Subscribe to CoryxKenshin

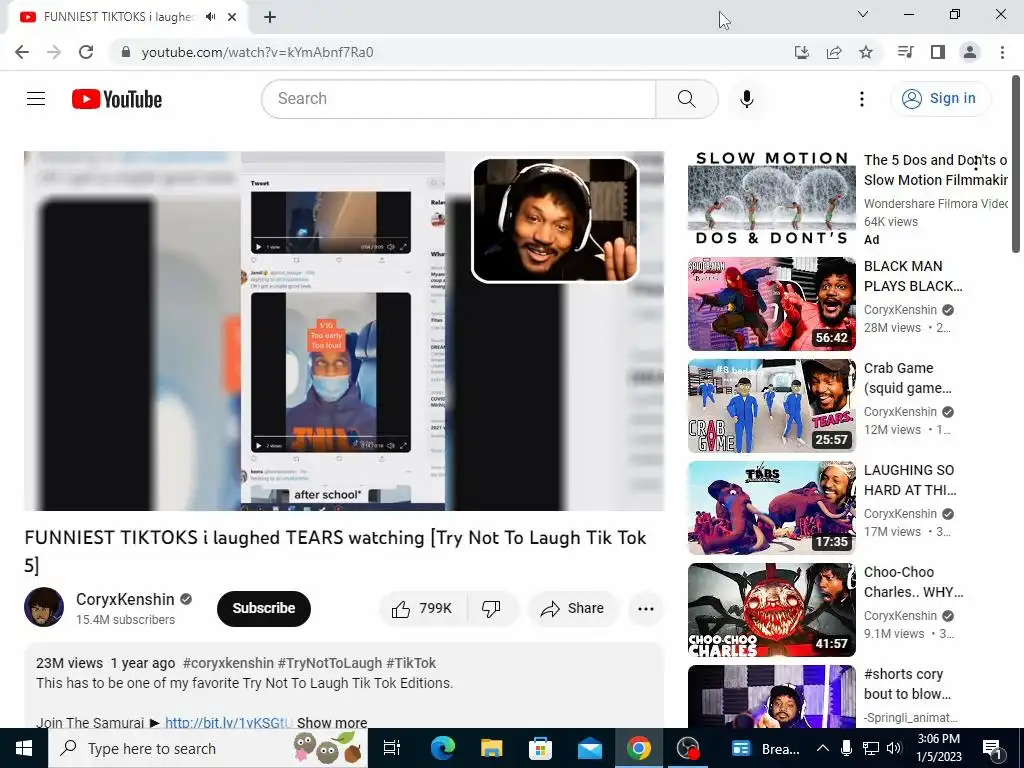pyautogui.click(x=264, y=608)
